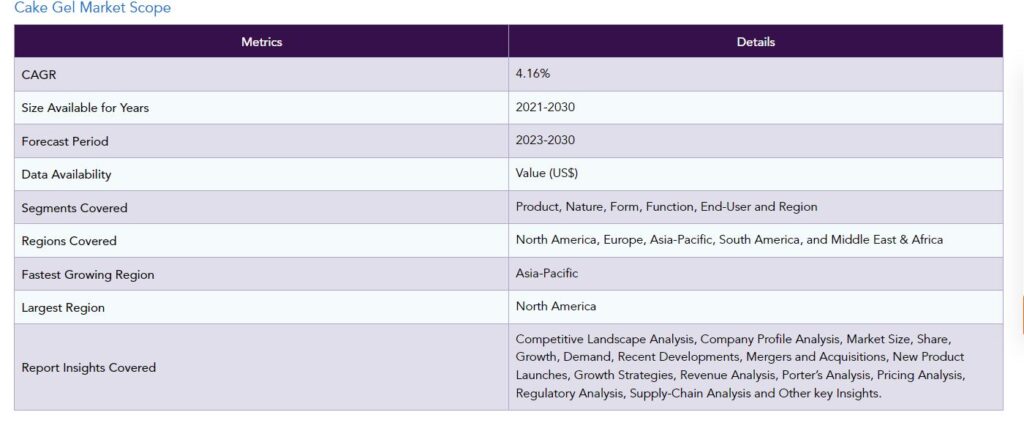Click the 2021-2030 value
The image size is (1024, 423).
(x=545, y=108)
